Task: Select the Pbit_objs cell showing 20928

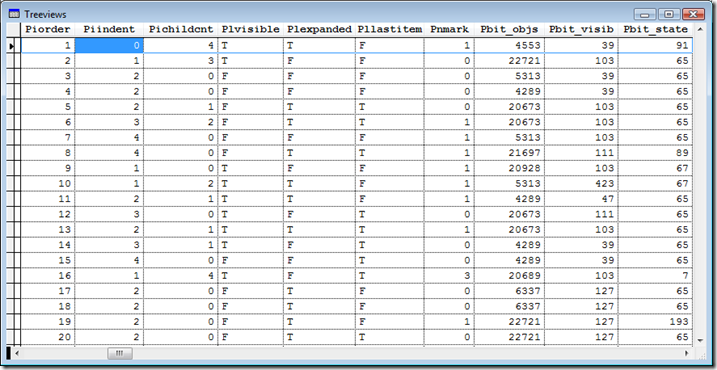Action: tap(509, 168)
